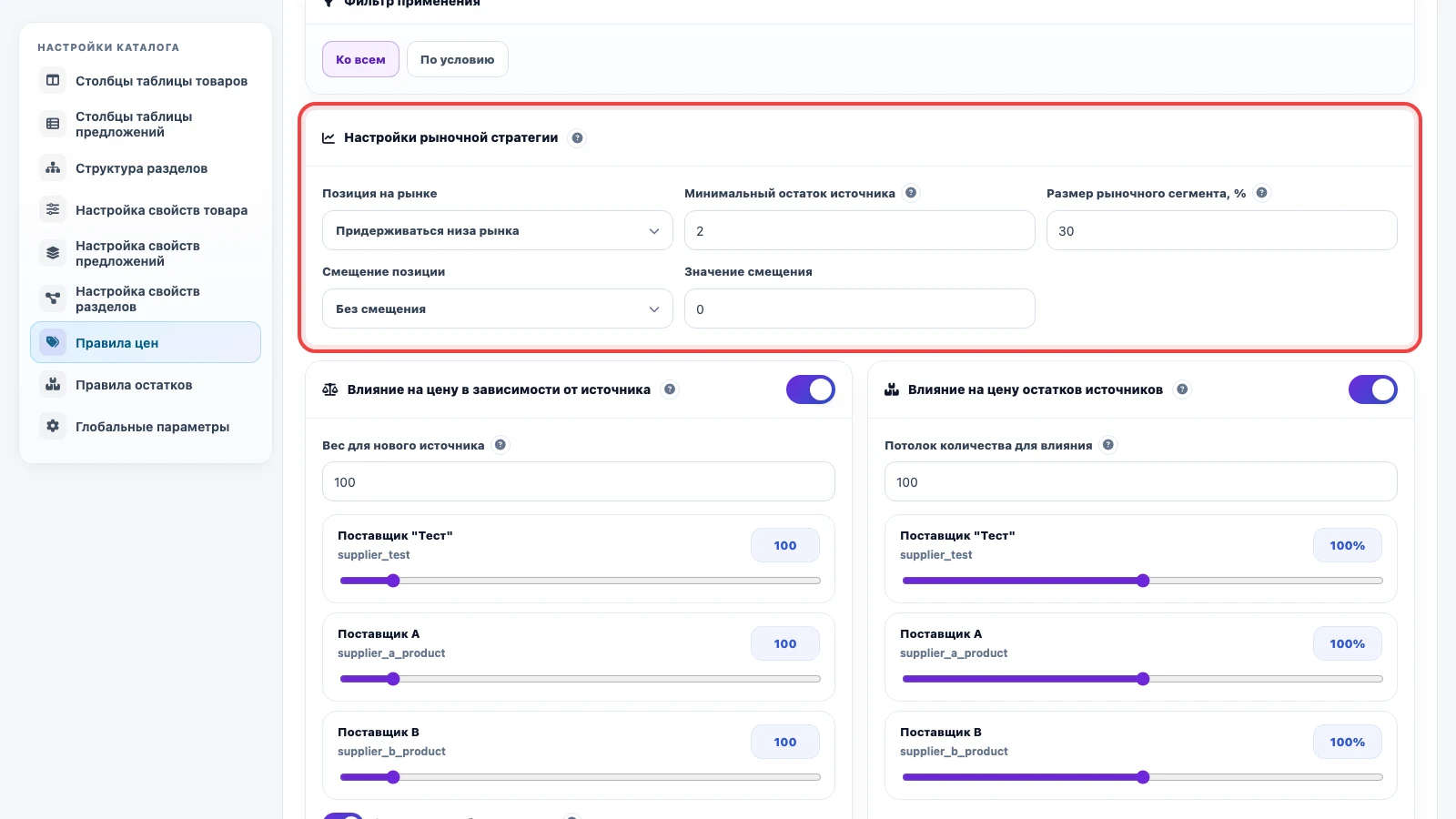Open the Позиция на рынке dropdown

(x=498, y=230)
